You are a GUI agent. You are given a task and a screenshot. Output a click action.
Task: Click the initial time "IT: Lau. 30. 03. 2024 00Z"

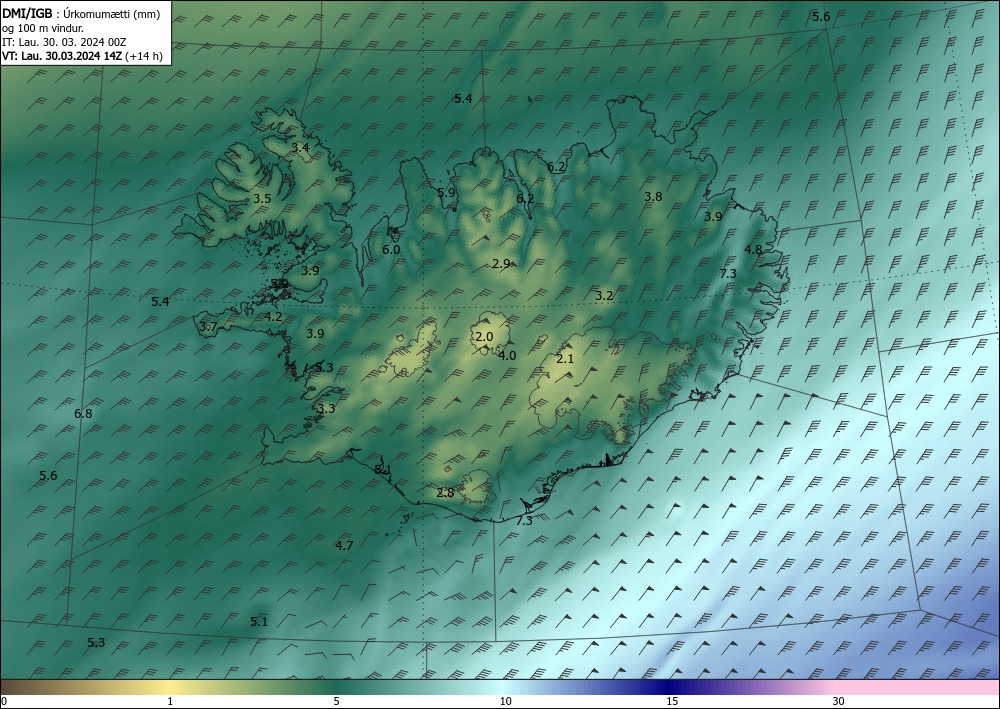(x=64, y=42)
